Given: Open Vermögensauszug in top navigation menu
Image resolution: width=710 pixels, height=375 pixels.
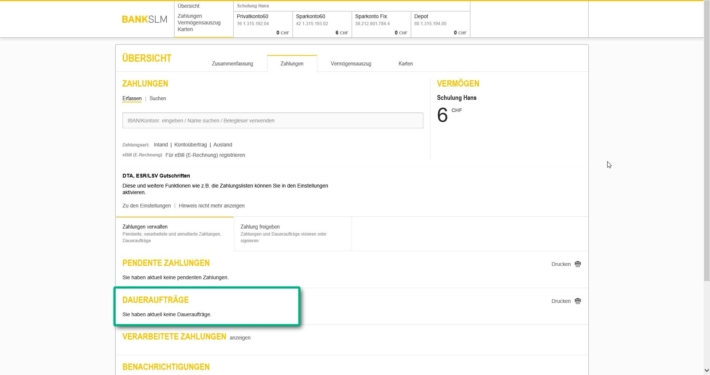Looking at the screenshot, I should [x=199, y=23].
